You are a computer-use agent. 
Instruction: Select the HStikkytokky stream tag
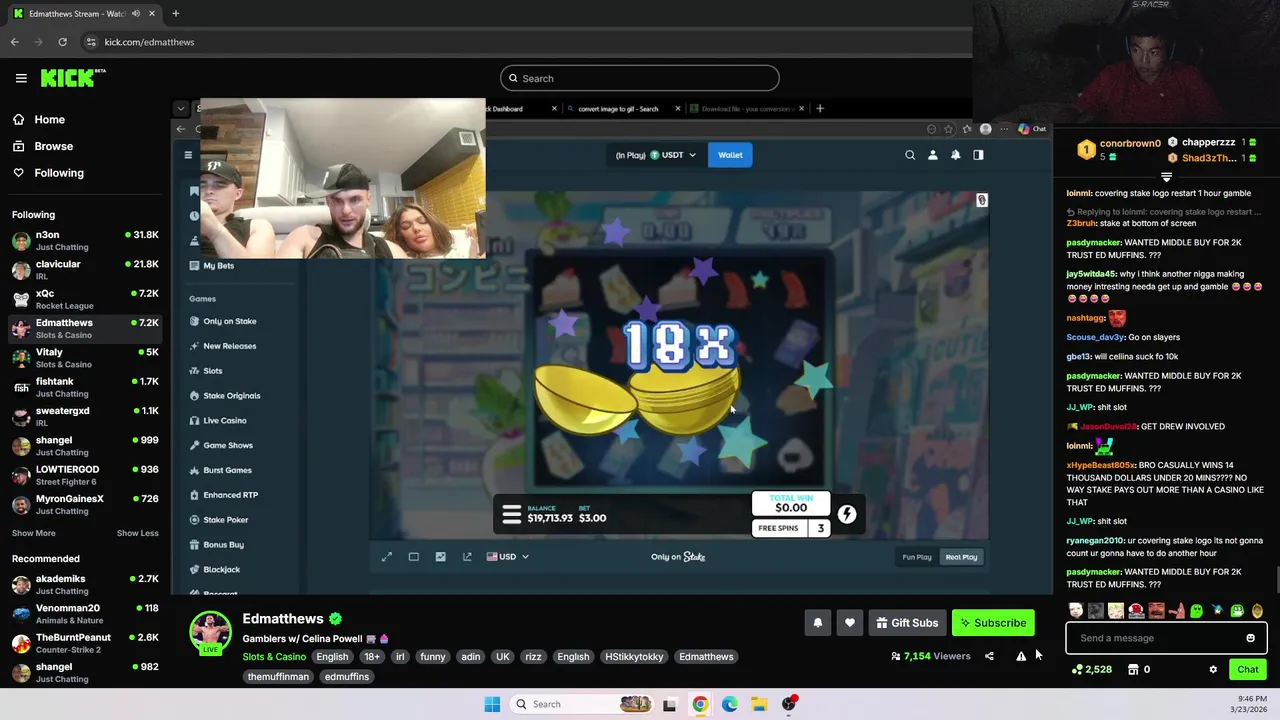point(634,657)
